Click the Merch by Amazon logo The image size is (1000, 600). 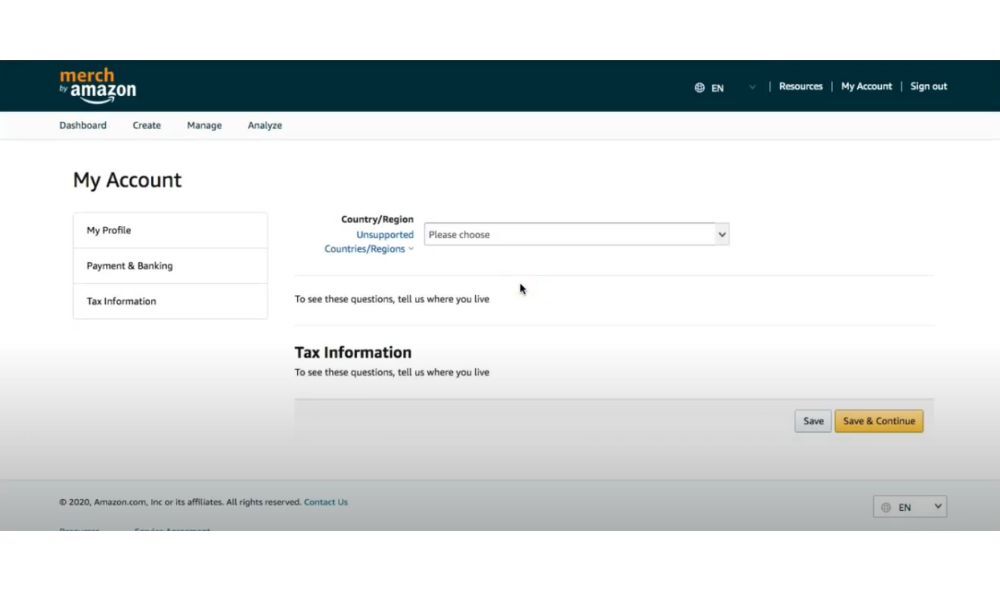click(x=98, y=85)
